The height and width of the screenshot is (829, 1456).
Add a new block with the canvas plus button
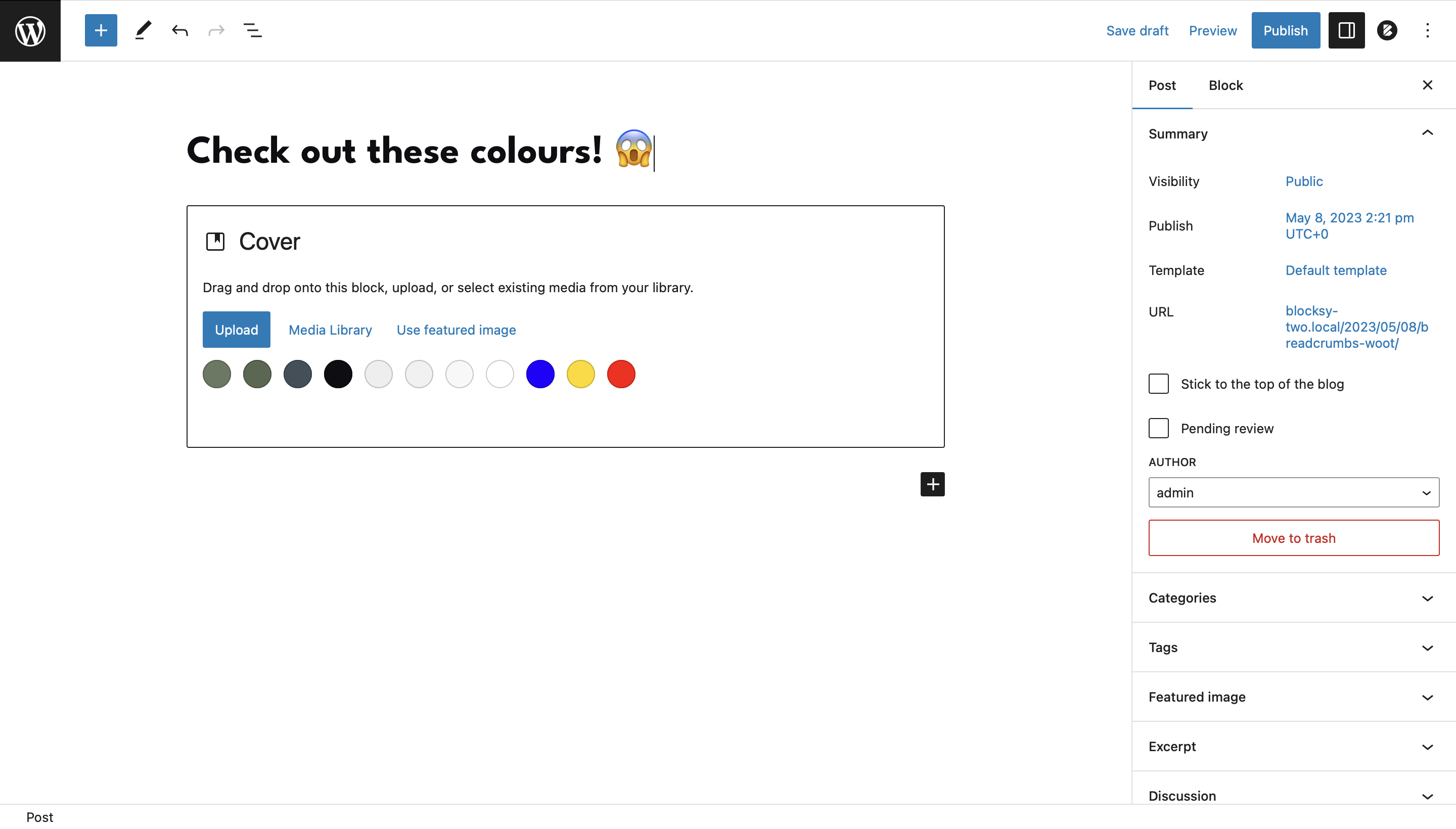click(932, 484)
